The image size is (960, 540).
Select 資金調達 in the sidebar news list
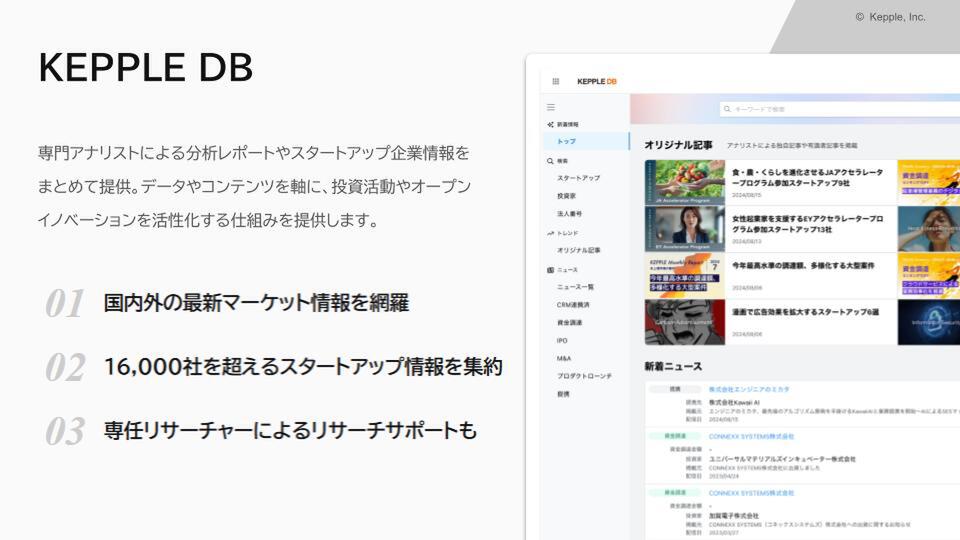pyautogui.click(x=569, y=323)
